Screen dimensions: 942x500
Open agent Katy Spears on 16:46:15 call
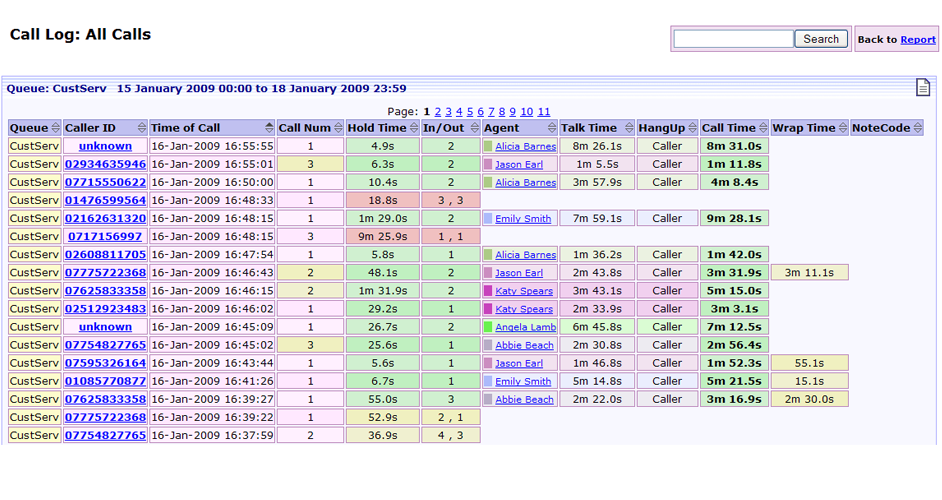(524, 290)
